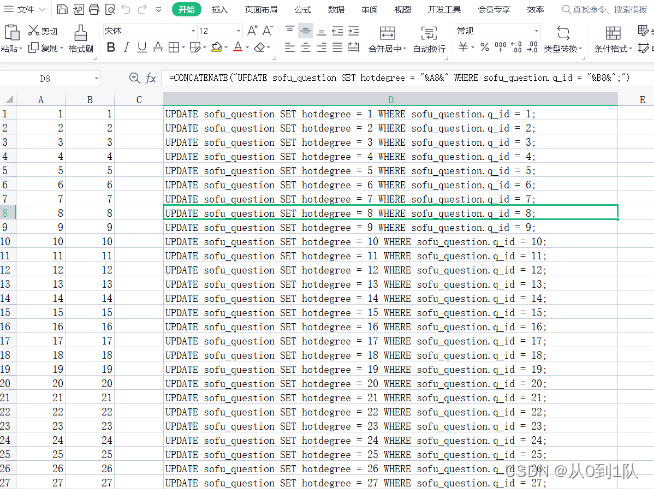Toggle Underline formatting
The image size is (654, 489).
point(142,47)
